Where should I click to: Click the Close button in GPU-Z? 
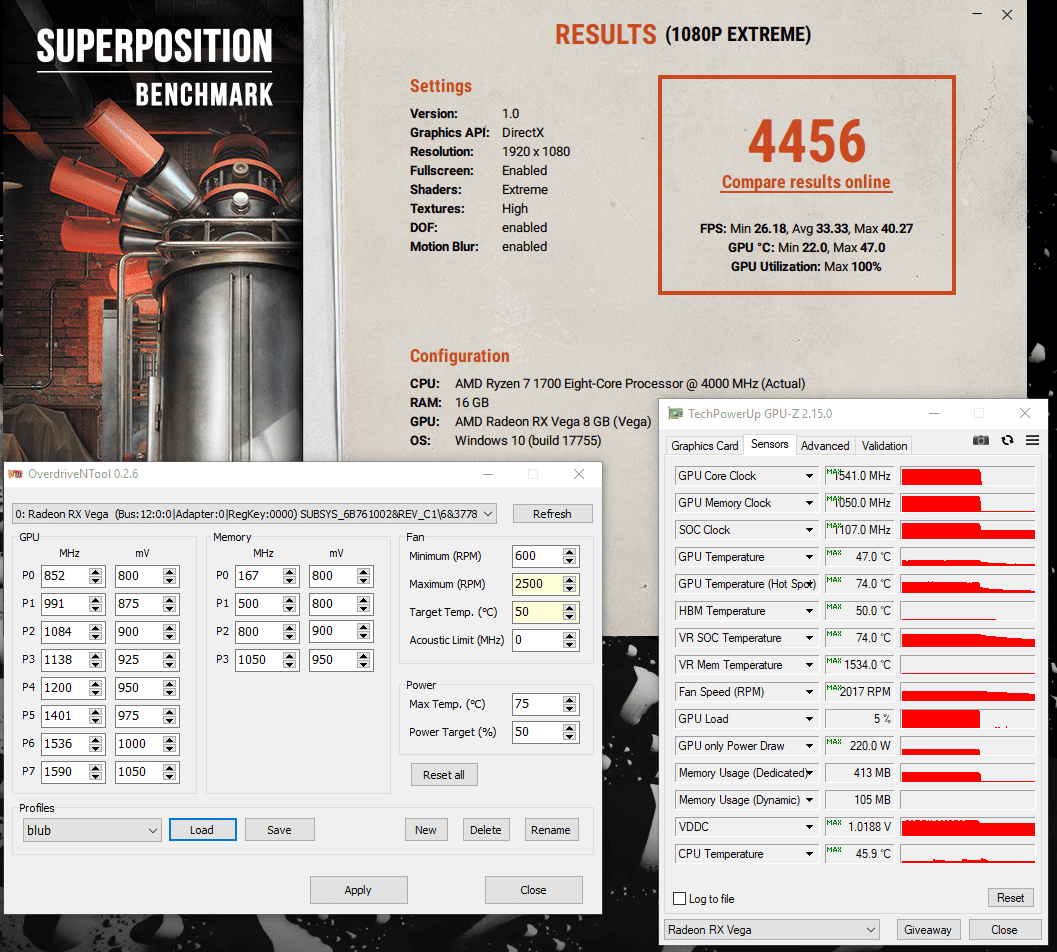pos(1004,930)
